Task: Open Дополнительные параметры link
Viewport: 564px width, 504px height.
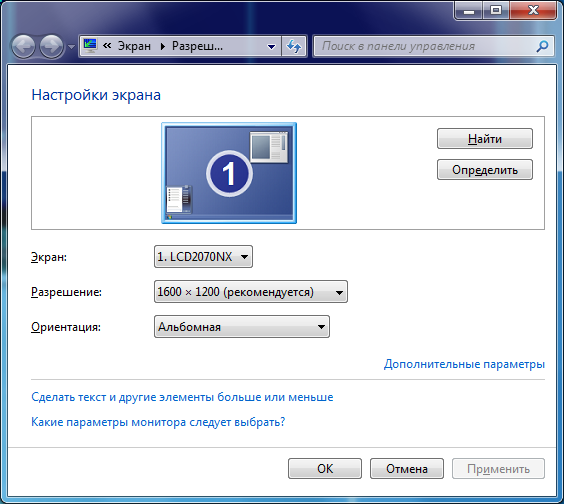Action: tap(464, 364)
